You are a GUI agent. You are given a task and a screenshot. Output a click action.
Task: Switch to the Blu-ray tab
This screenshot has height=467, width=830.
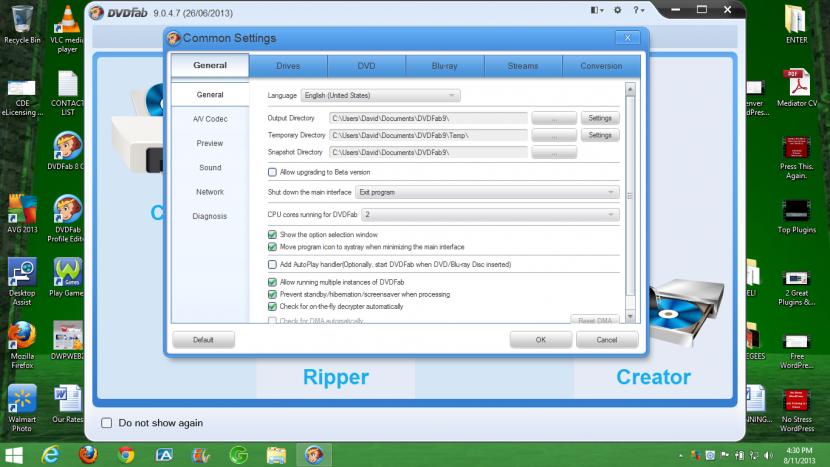point(445,66)
